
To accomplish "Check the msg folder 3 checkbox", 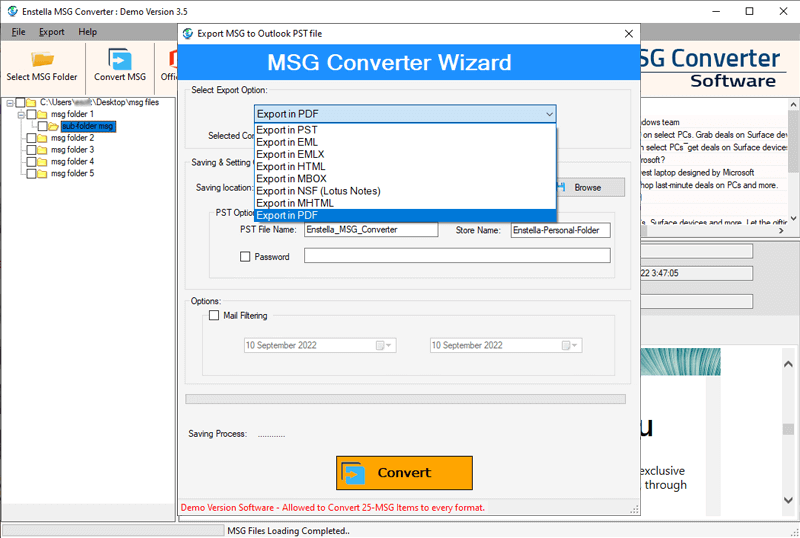I will point(31,150).
